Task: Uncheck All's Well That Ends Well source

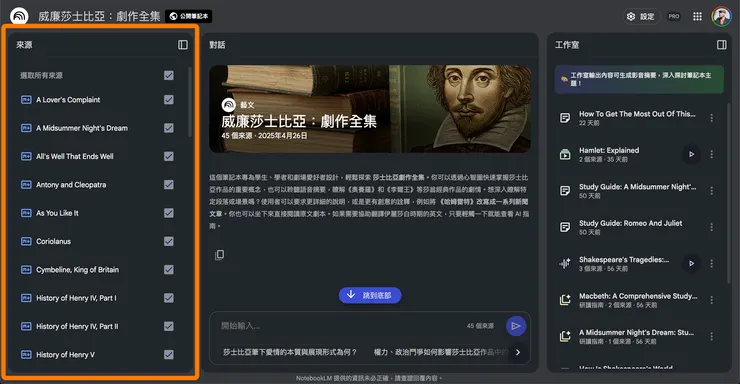Action: (168, 156)
